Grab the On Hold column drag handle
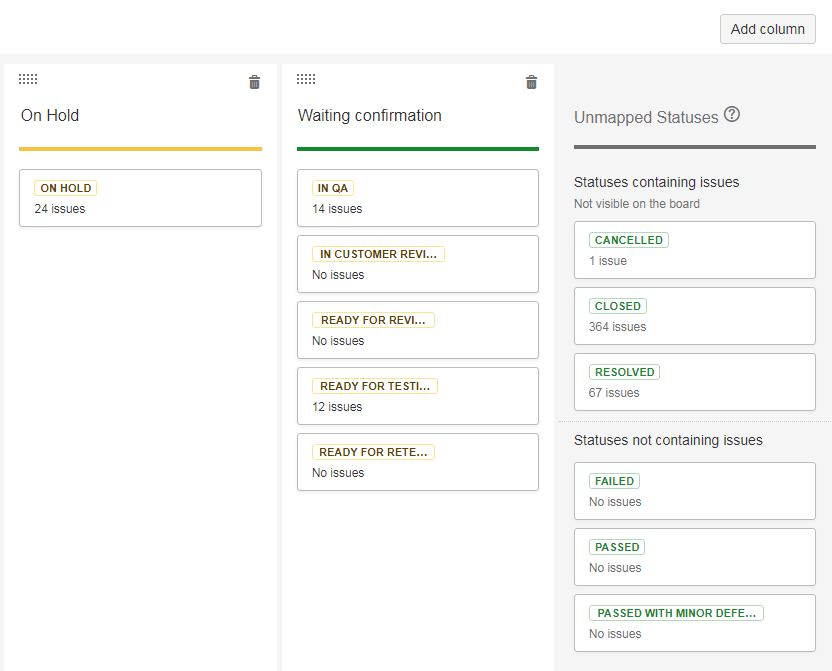Screen dimensions: 832x671 (28, 79)
